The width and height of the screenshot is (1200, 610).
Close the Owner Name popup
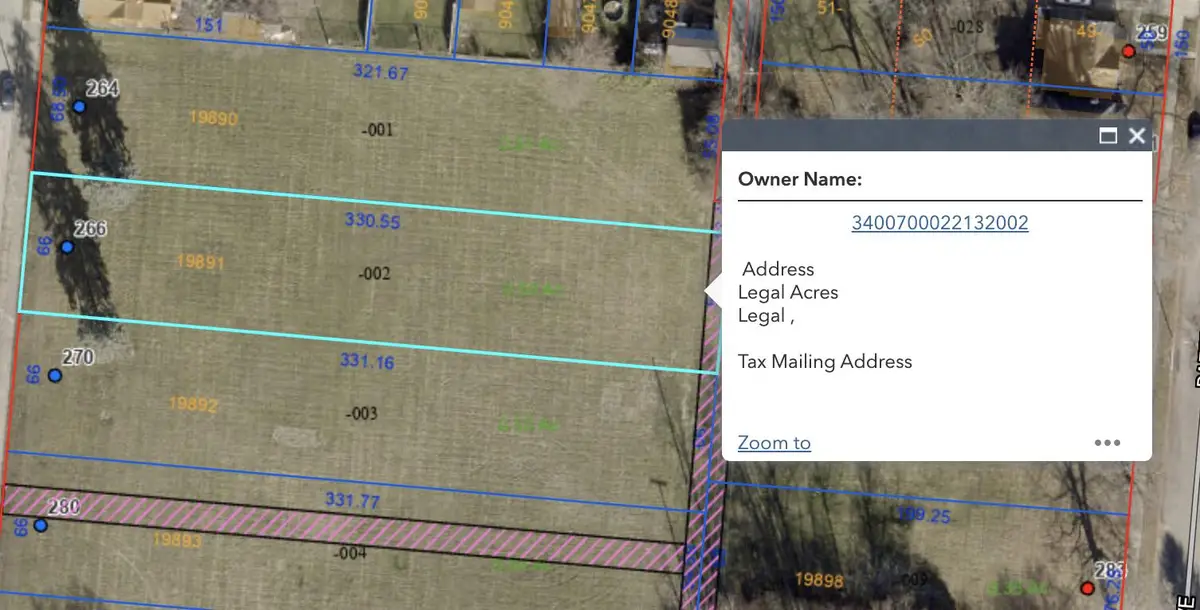coord(1137,136)
